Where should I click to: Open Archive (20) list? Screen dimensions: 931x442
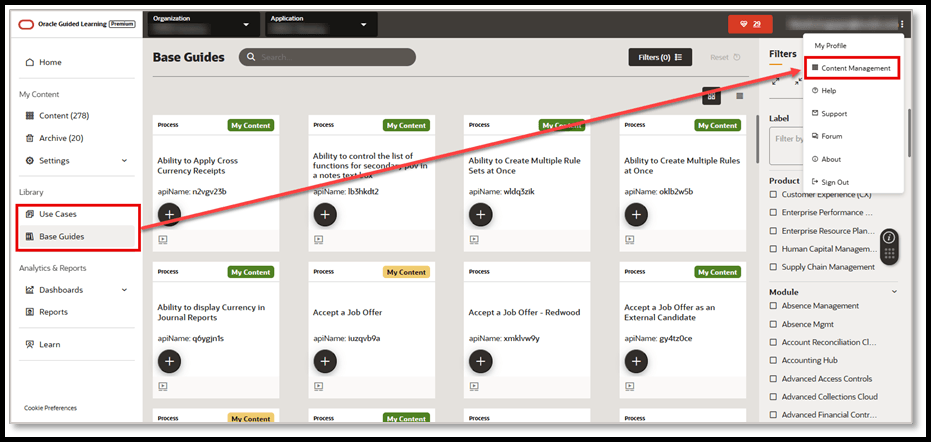pyautogui.click(x=61, y=138)
